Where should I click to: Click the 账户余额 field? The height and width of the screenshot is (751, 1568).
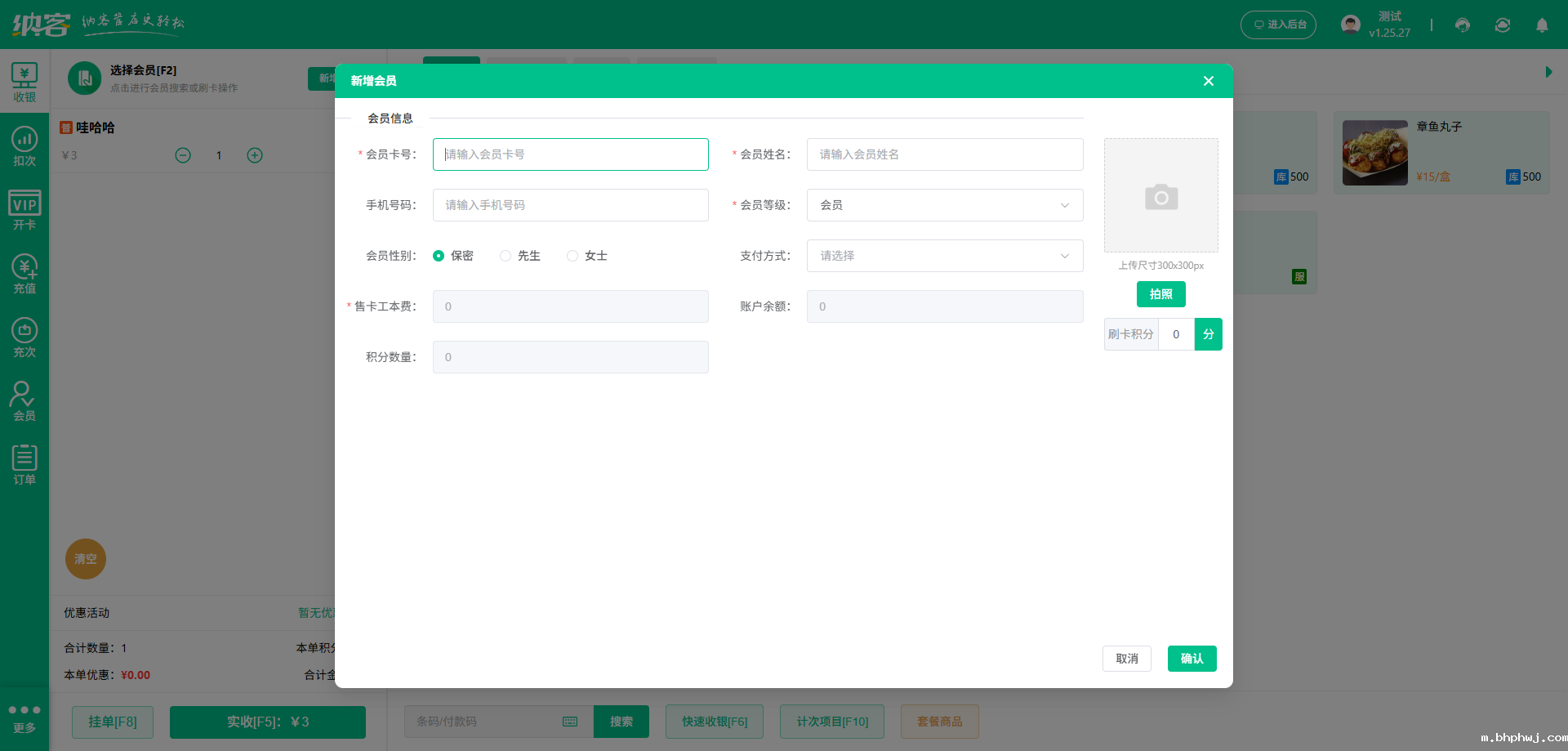(945, 306)
